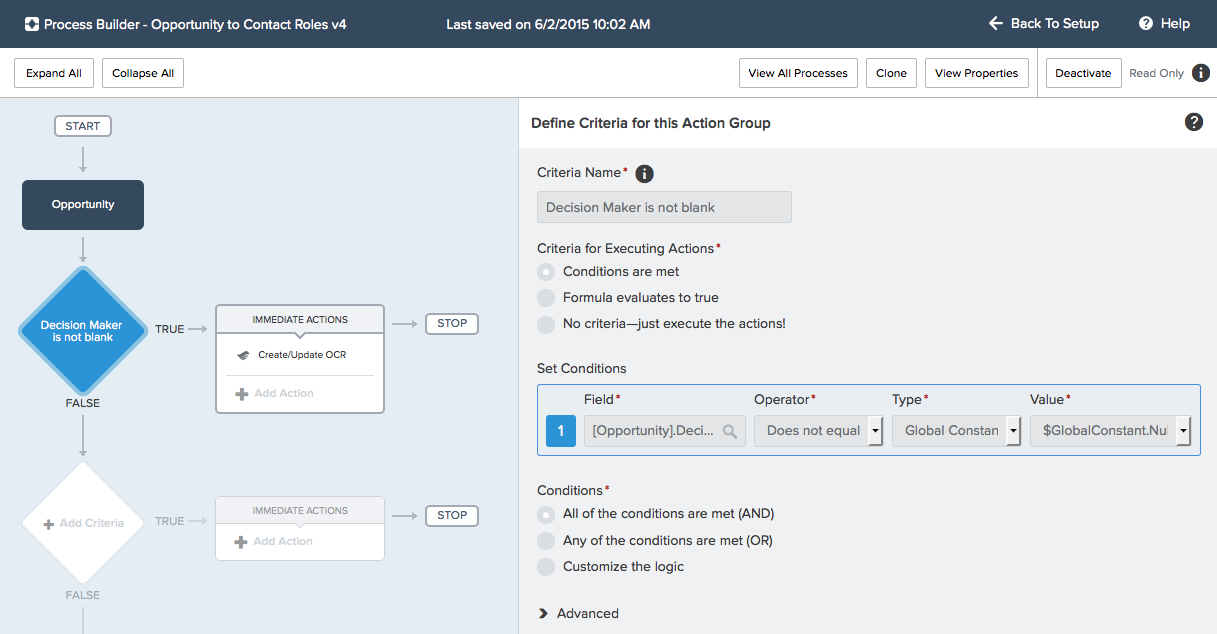Viewport: 1217px width, 634px height.
Task: Click the IMMEDIATE ACTIONS header of first group
Action: pyautogui.click(x=300, y=320)
